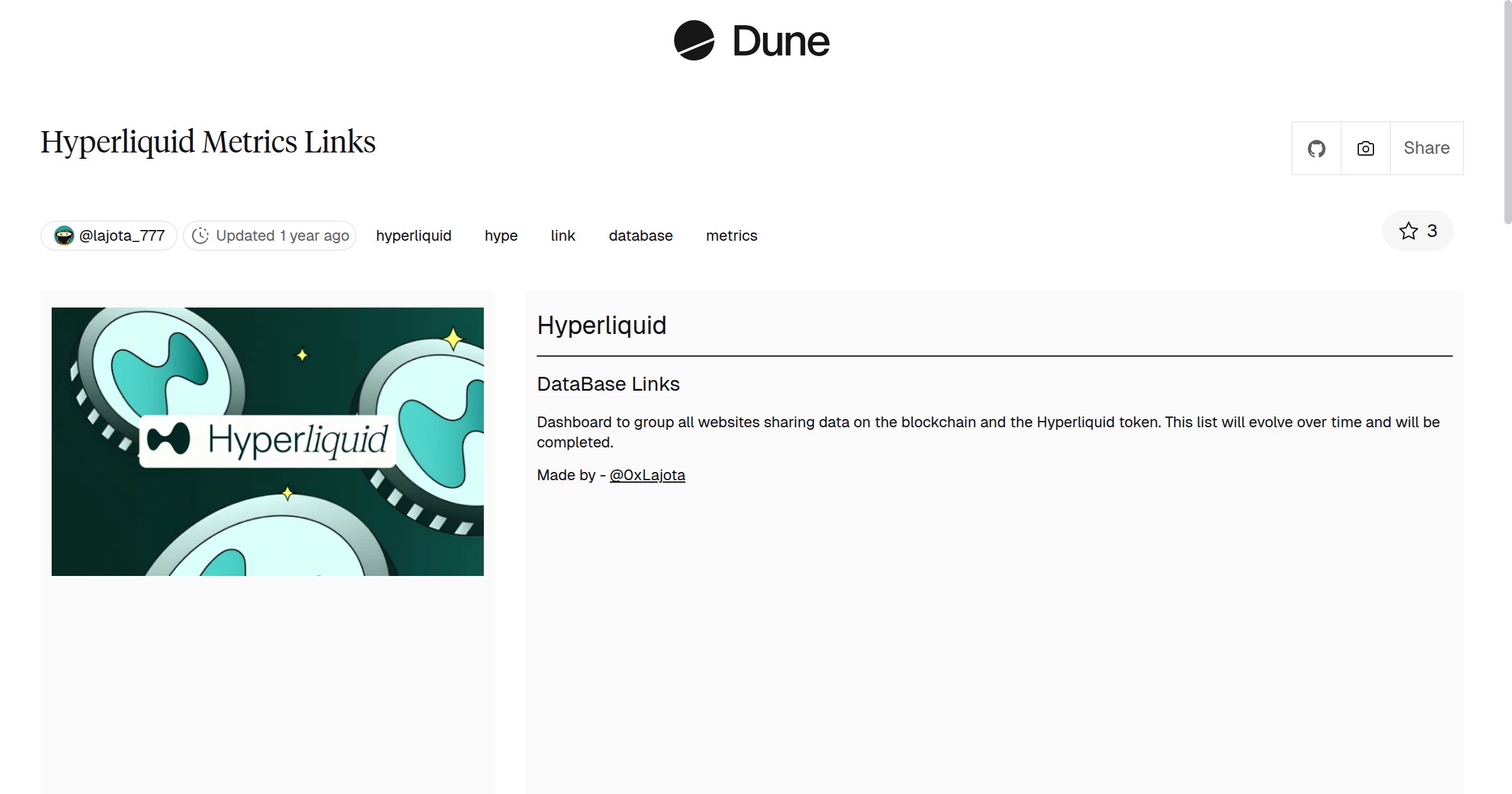Open the @0xLajota profile link
The height and width of the screenshot is (794, 1512).
(x=647, y=475)
